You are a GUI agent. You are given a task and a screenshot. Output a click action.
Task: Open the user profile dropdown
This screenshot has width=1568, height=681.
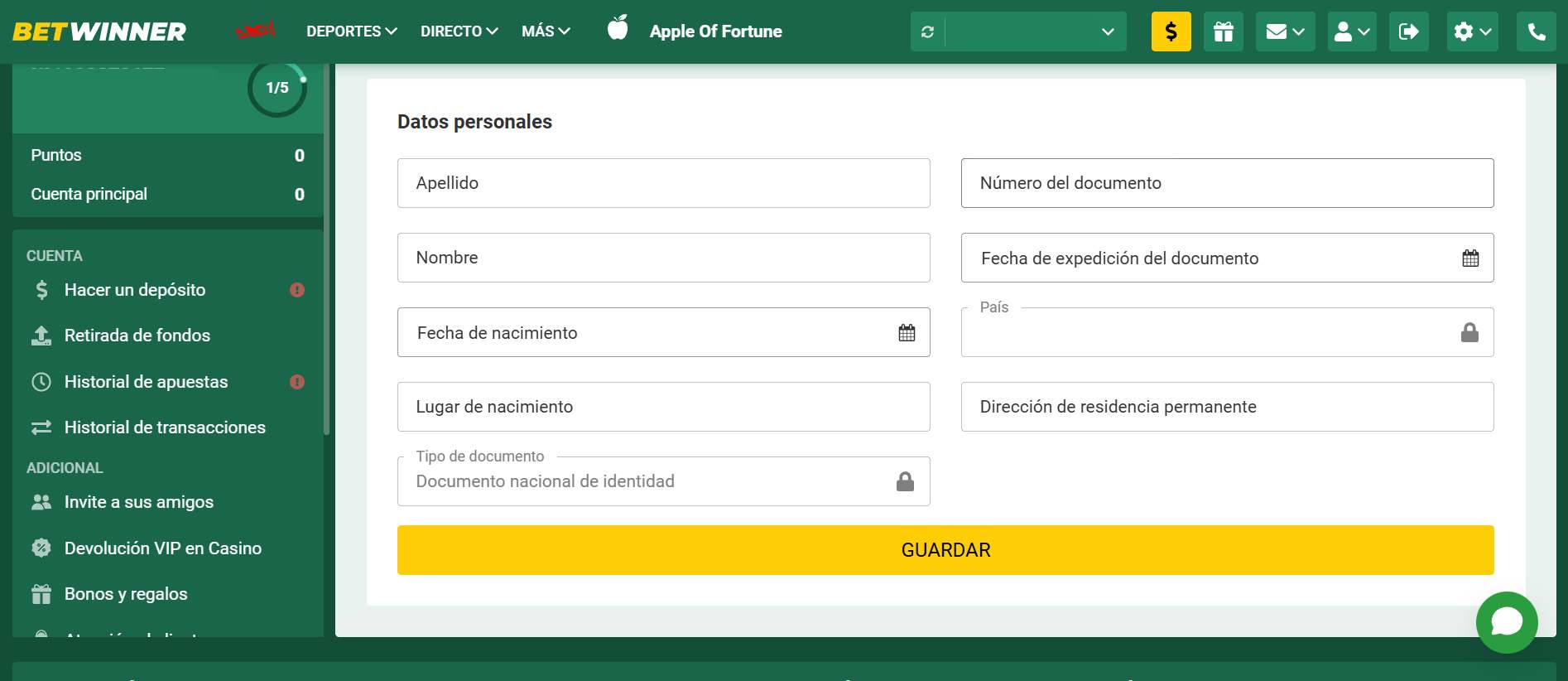(1351, 31)
